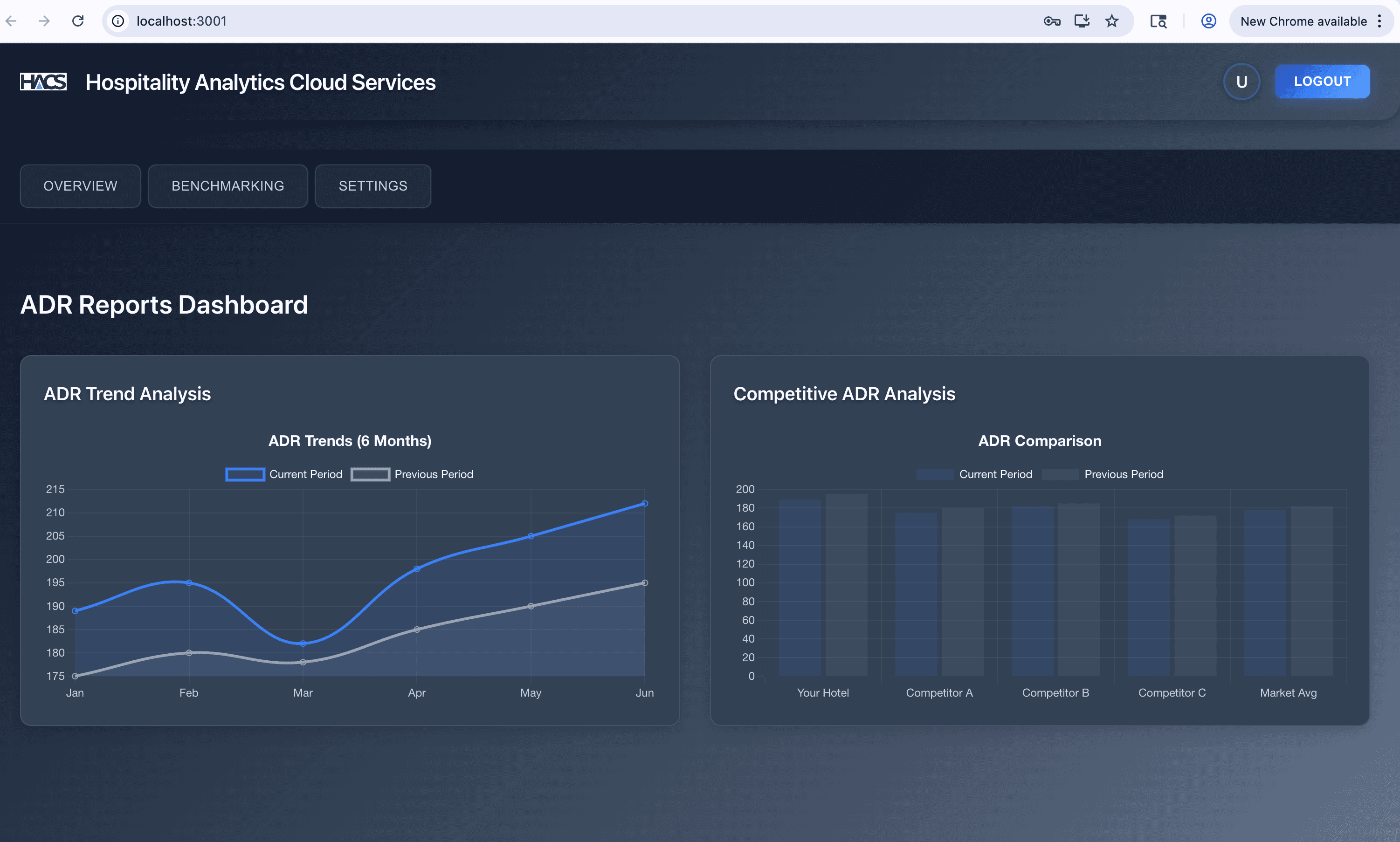This screenshot has height=842, width=1400.
Task: Open the Settings tab
Action: (x=373, y=186)
